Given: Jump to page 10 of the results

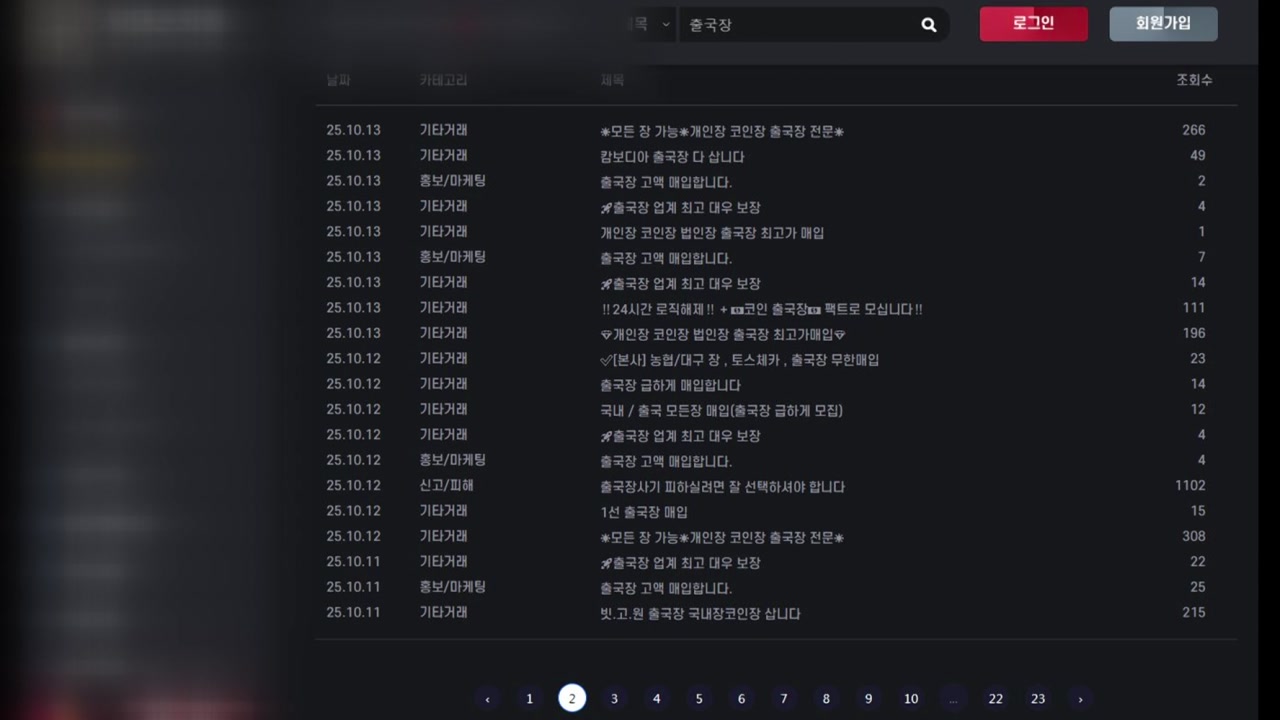Looking at the screenshot, I should pyautogui.click(x=910, y=699).
